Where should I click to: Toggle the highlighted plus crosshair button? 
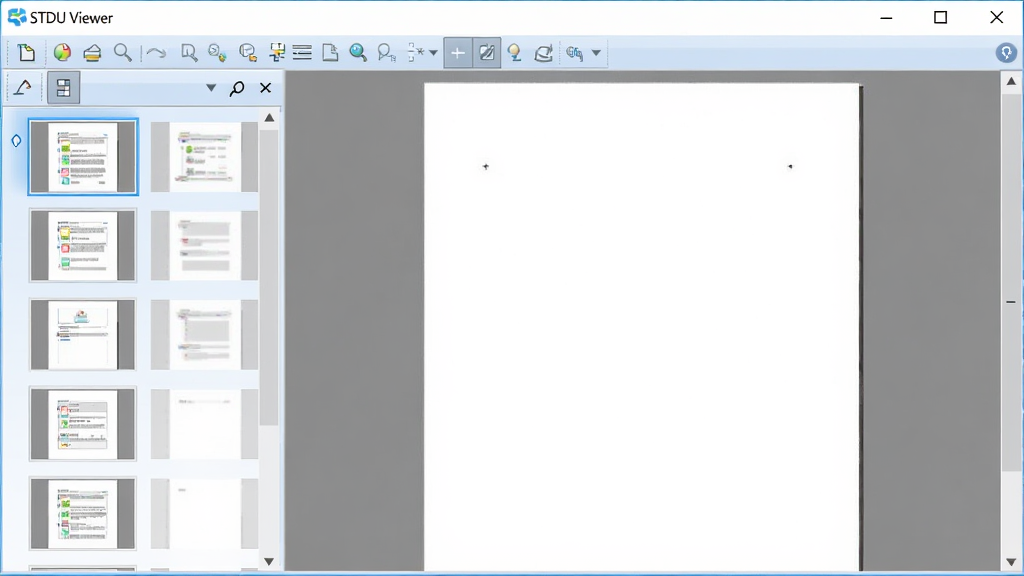[458, 53]
